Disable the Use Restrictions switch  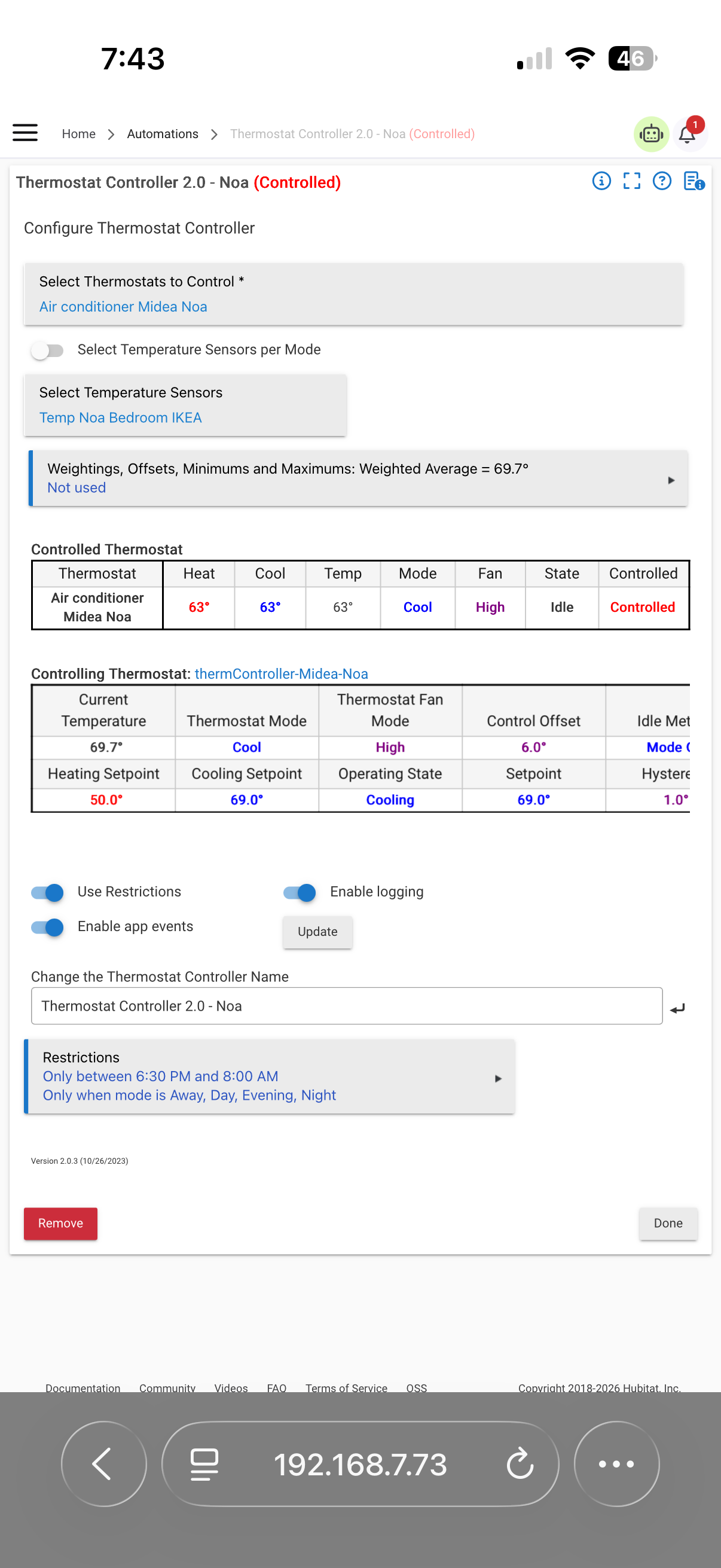(47, 892)
